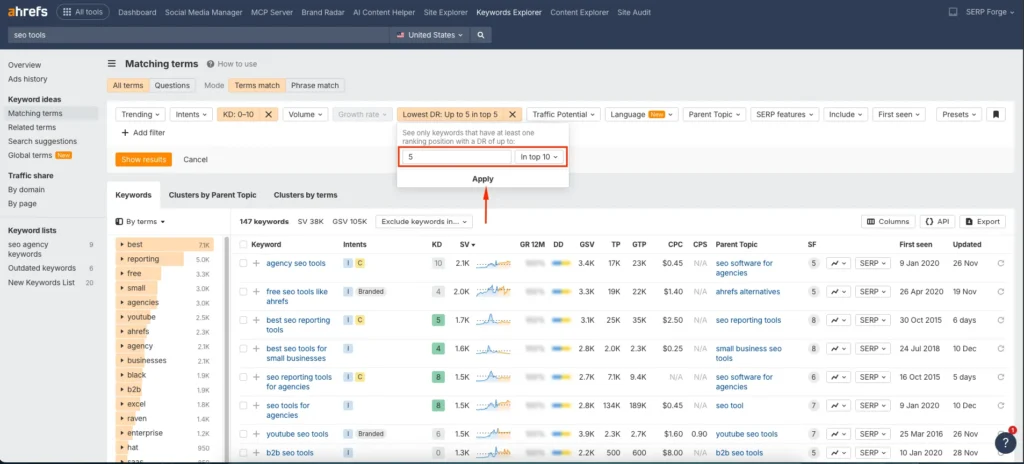This screenshot has width=1024, height=464.
Task: Expand the United States country selector
Action: (x=430, y=35)
